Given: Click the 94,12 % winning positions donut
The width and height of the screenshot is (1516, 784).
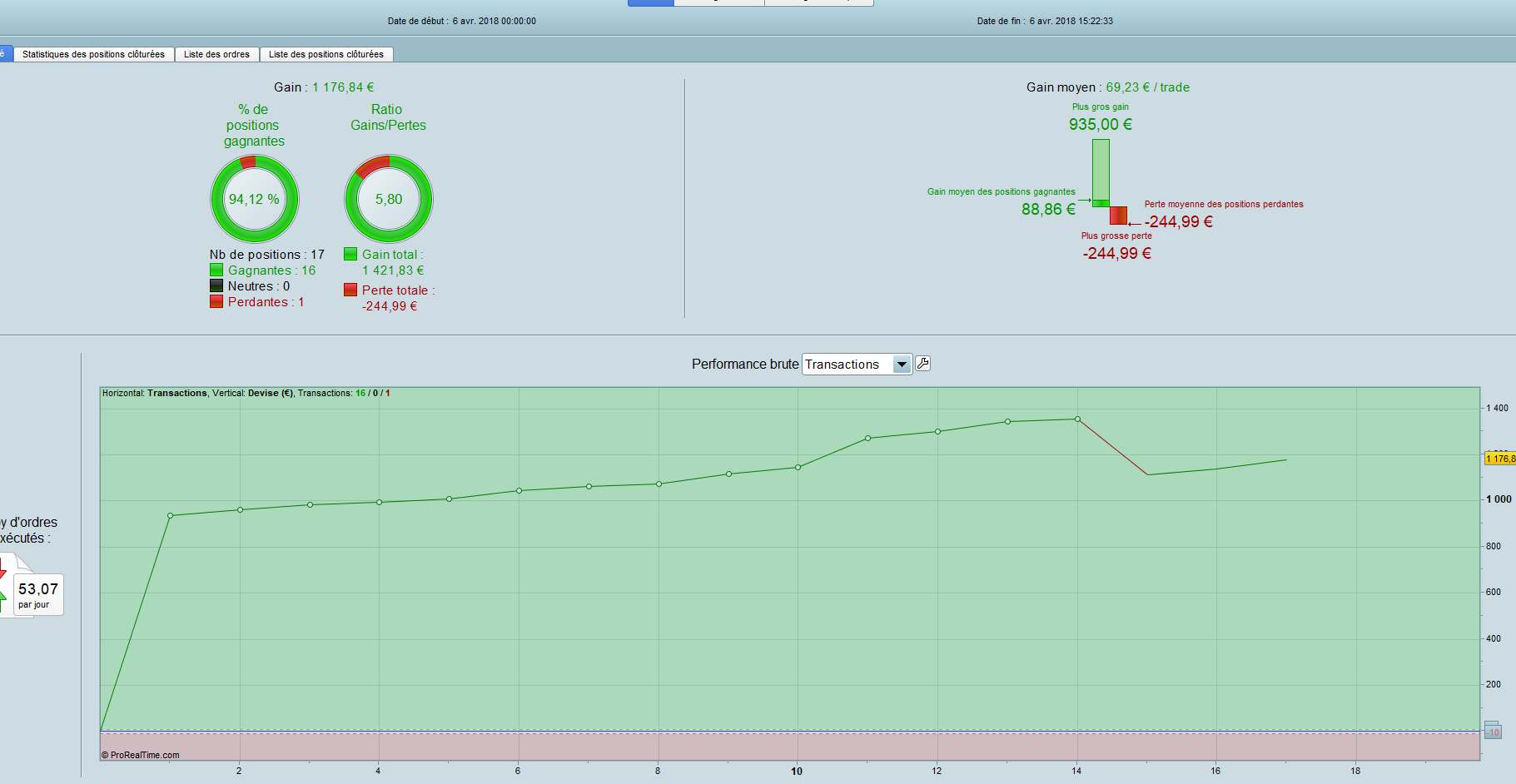Looking at the screenshot, I should coord(254,199).
